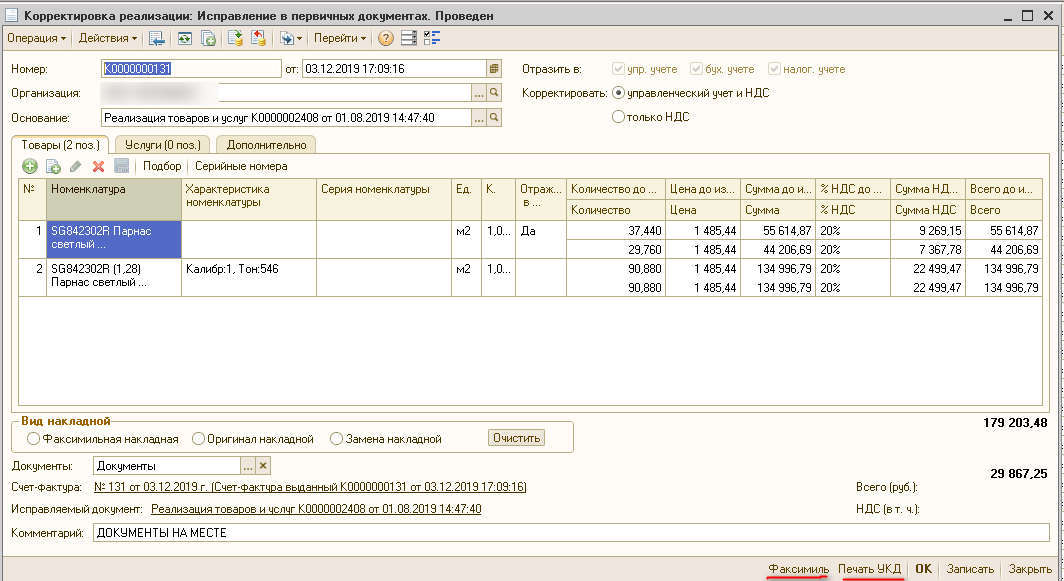Screen dimensions: 1064x581
Task: Click into the Комментарий text field
Action: pos(570,532)
